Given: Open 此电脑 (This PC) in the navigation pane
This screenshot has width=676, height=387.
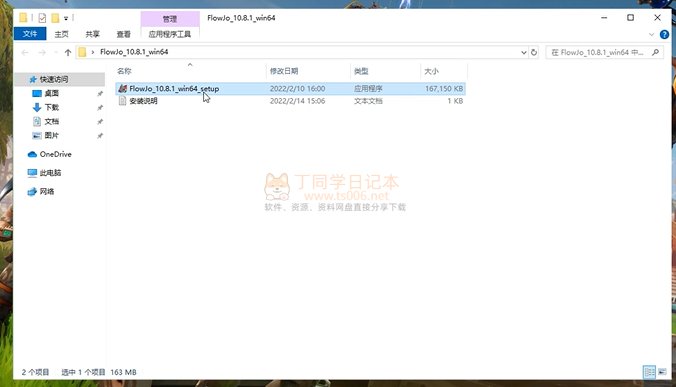Looking at the screenshot, I should [x=50, y=173].
